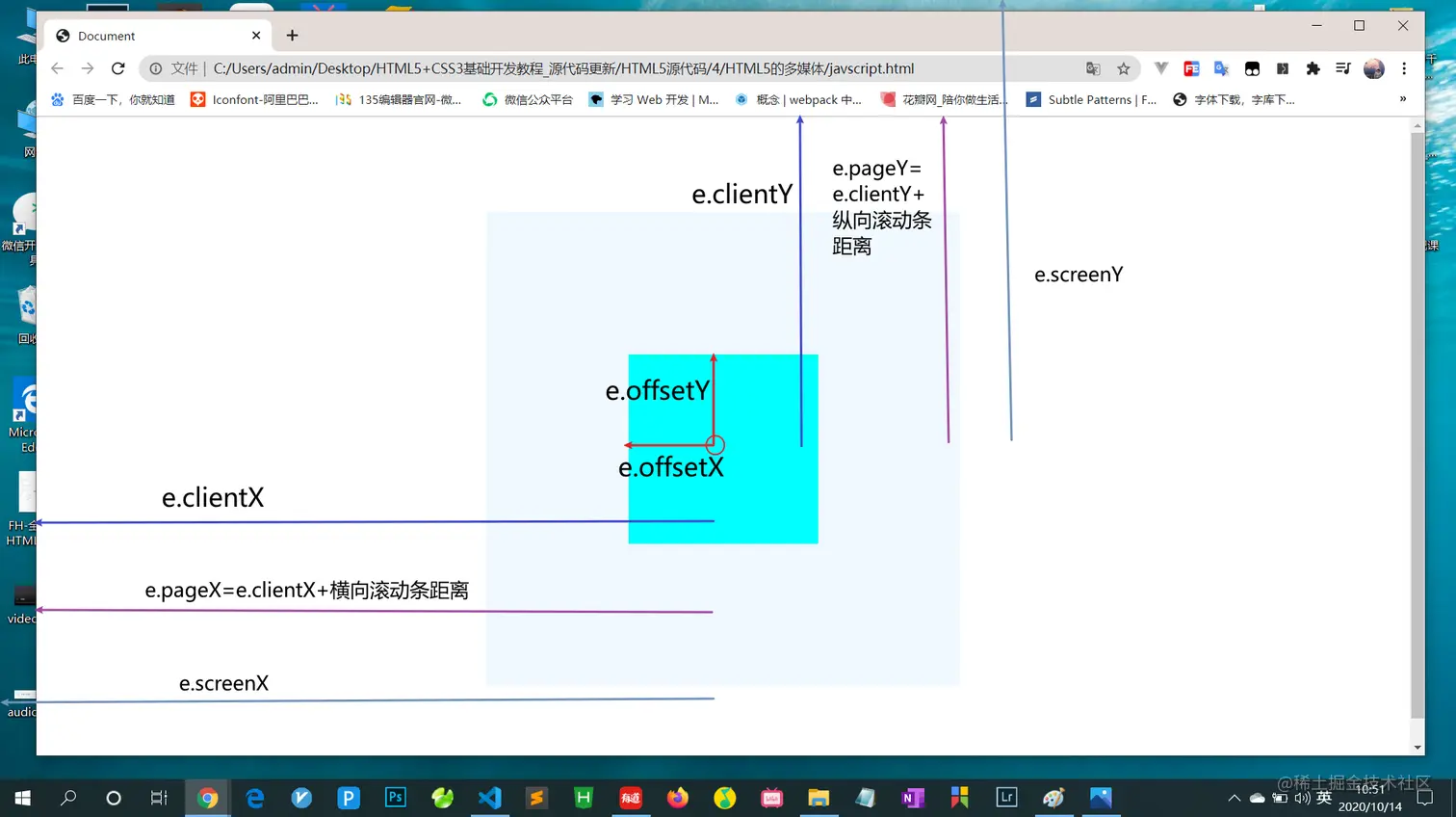The width and height of the screenshot is (1456, 817).
Task: Launch HBuilder from the taskbar
Action: pyautogui.click(x=584, y=798)
